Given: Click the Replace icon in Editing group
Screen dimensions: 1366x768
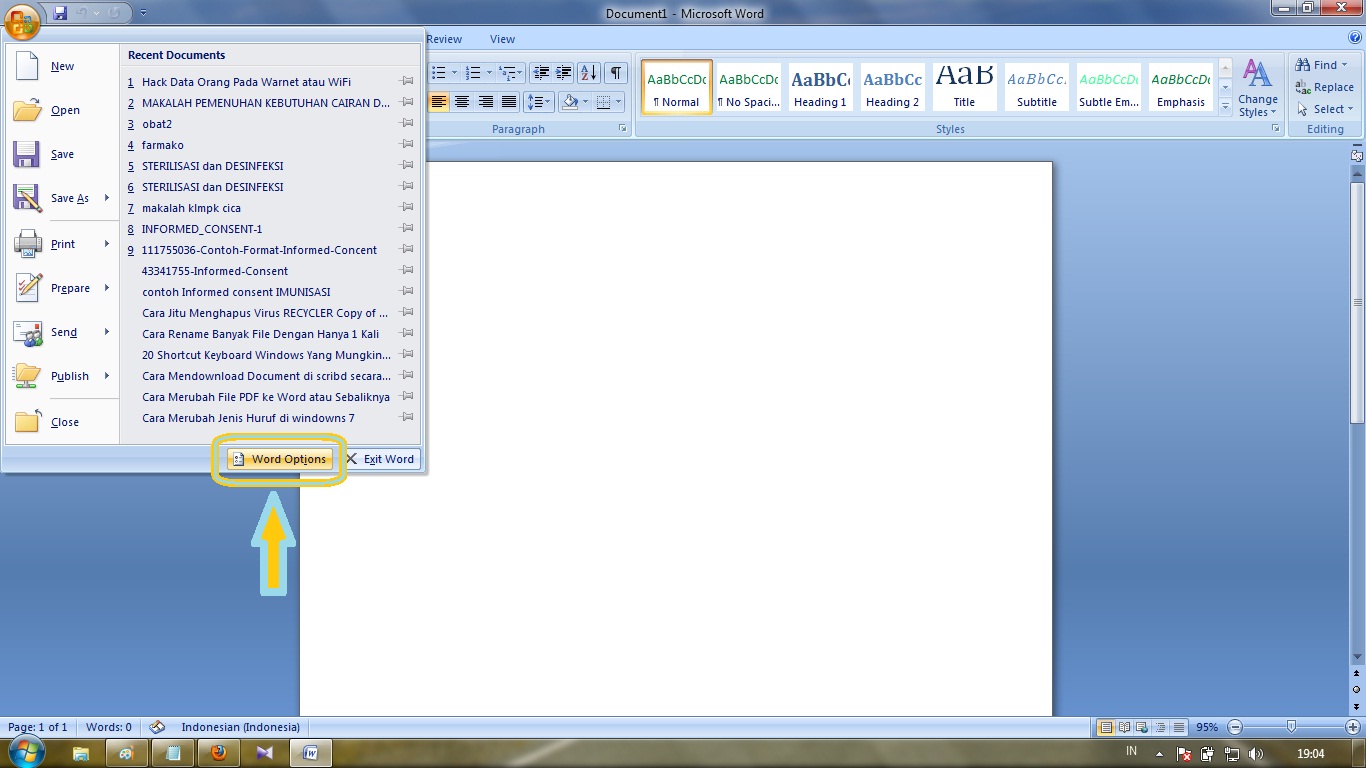Looking at the screenshot, I should [x=1303, y=87].
